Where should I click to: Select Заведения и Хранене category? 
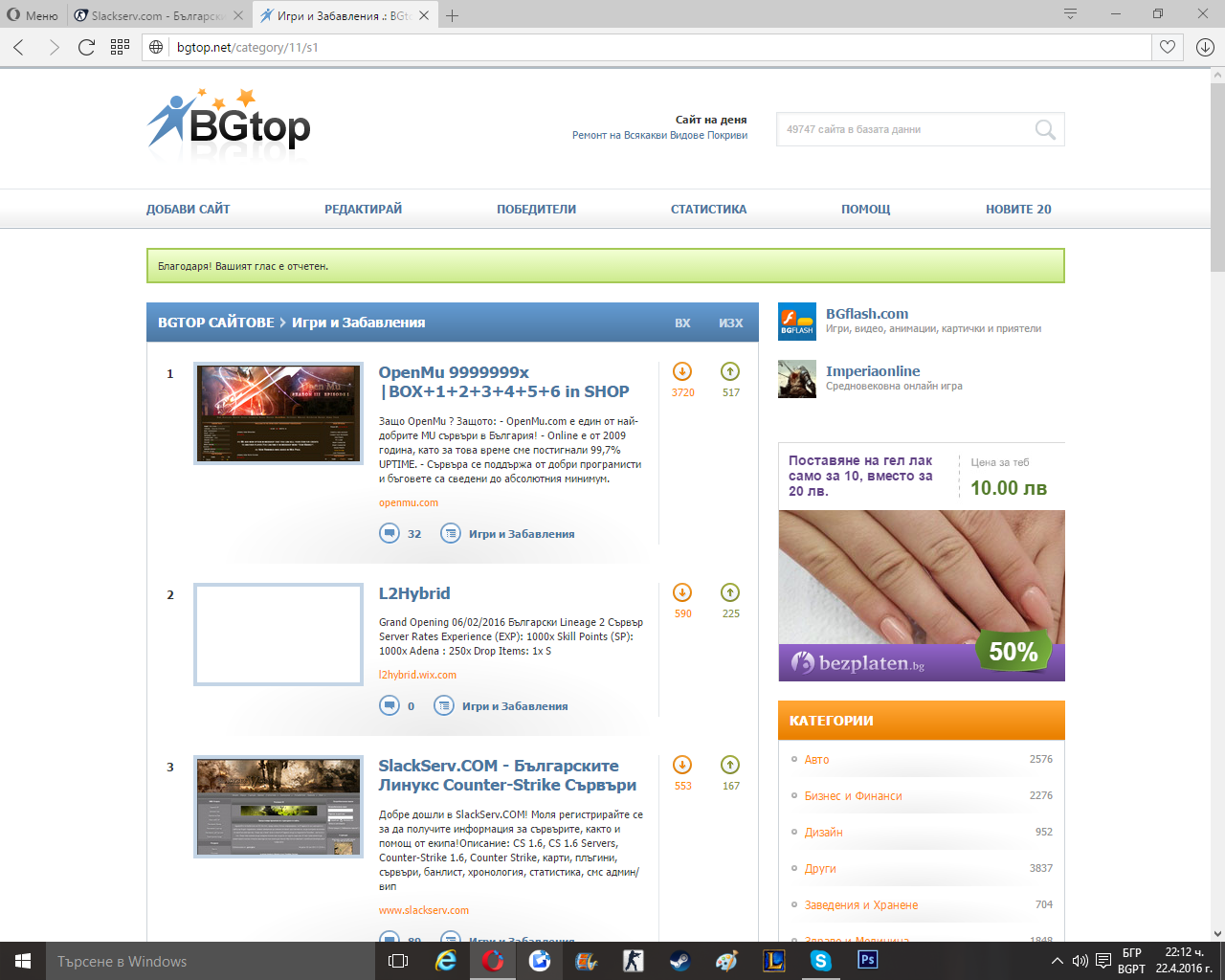tap(861, 904)
